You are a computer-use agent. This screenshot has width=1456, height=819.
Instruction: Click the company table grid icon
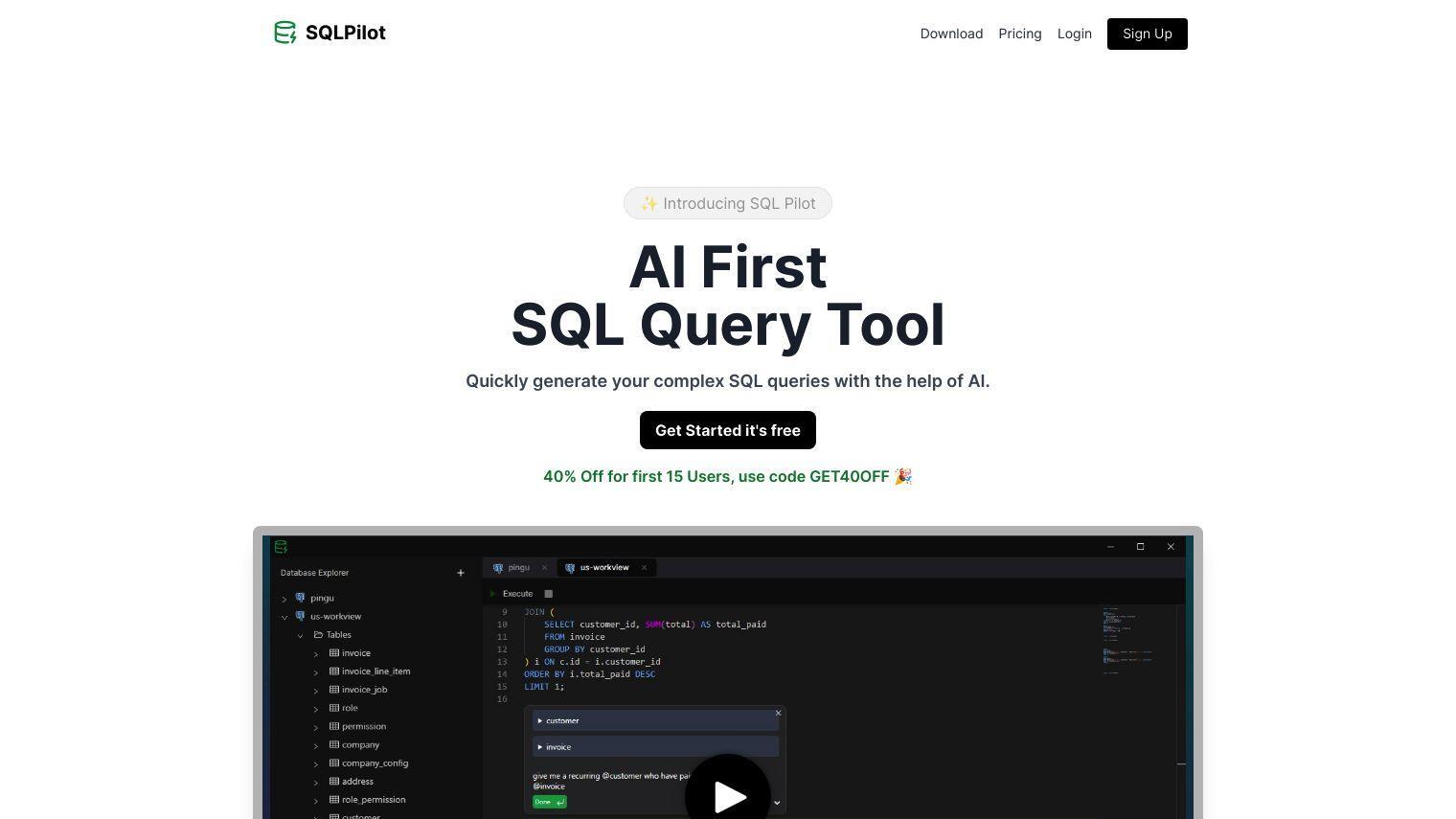pyautogui.click(x=334, y=744)
